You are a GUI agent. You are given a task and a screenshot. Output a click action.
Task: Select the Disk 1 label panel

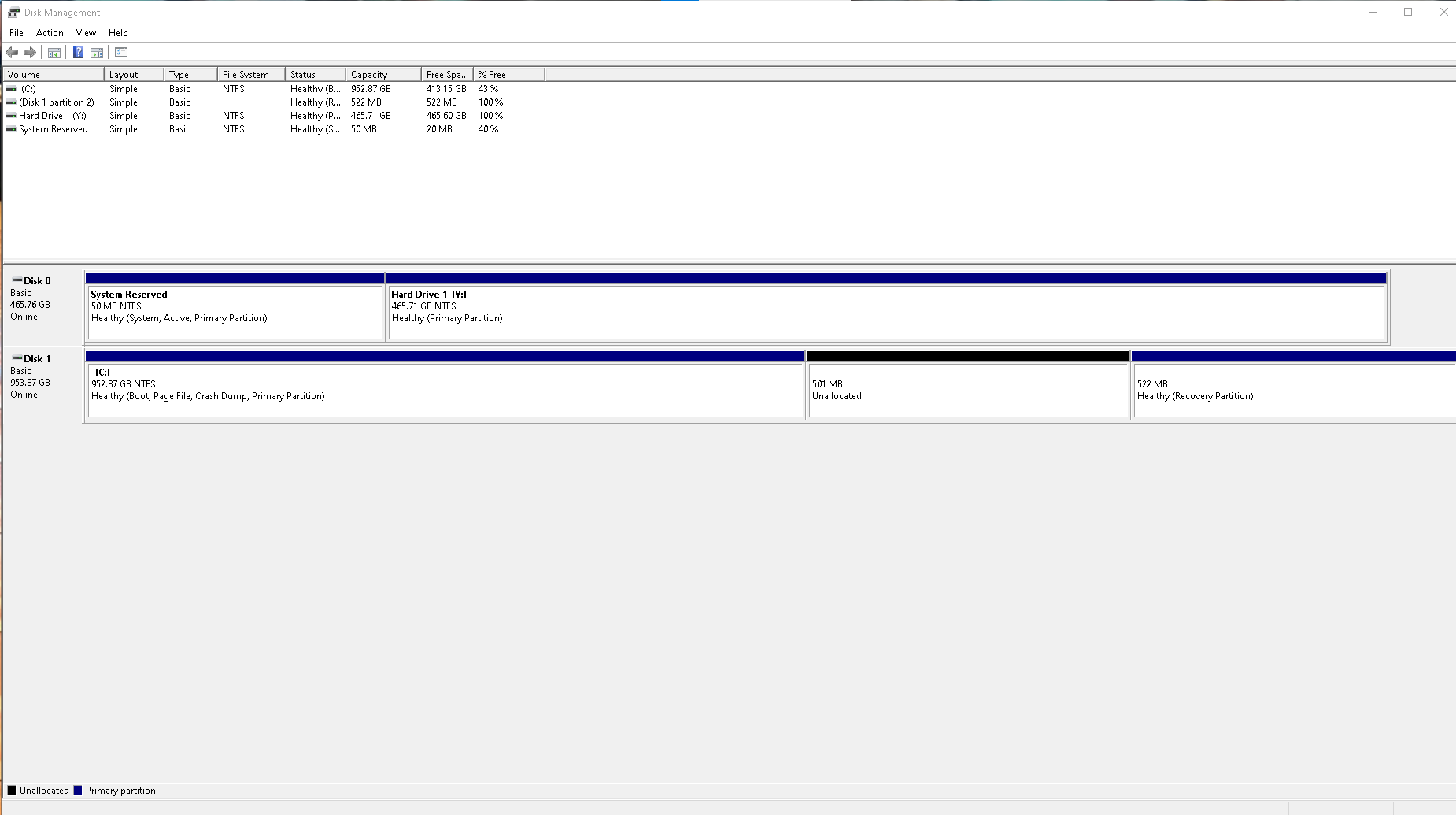[44, 385]
